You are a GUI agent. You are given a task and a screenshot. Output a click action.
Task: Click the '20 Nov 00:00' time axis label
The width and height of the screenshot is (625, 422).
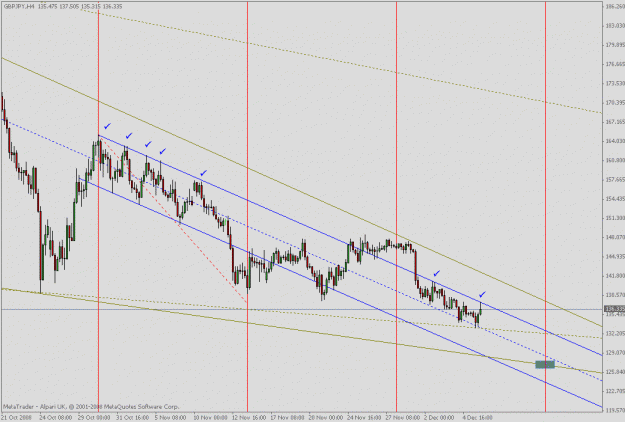click(x=326, y=418)
